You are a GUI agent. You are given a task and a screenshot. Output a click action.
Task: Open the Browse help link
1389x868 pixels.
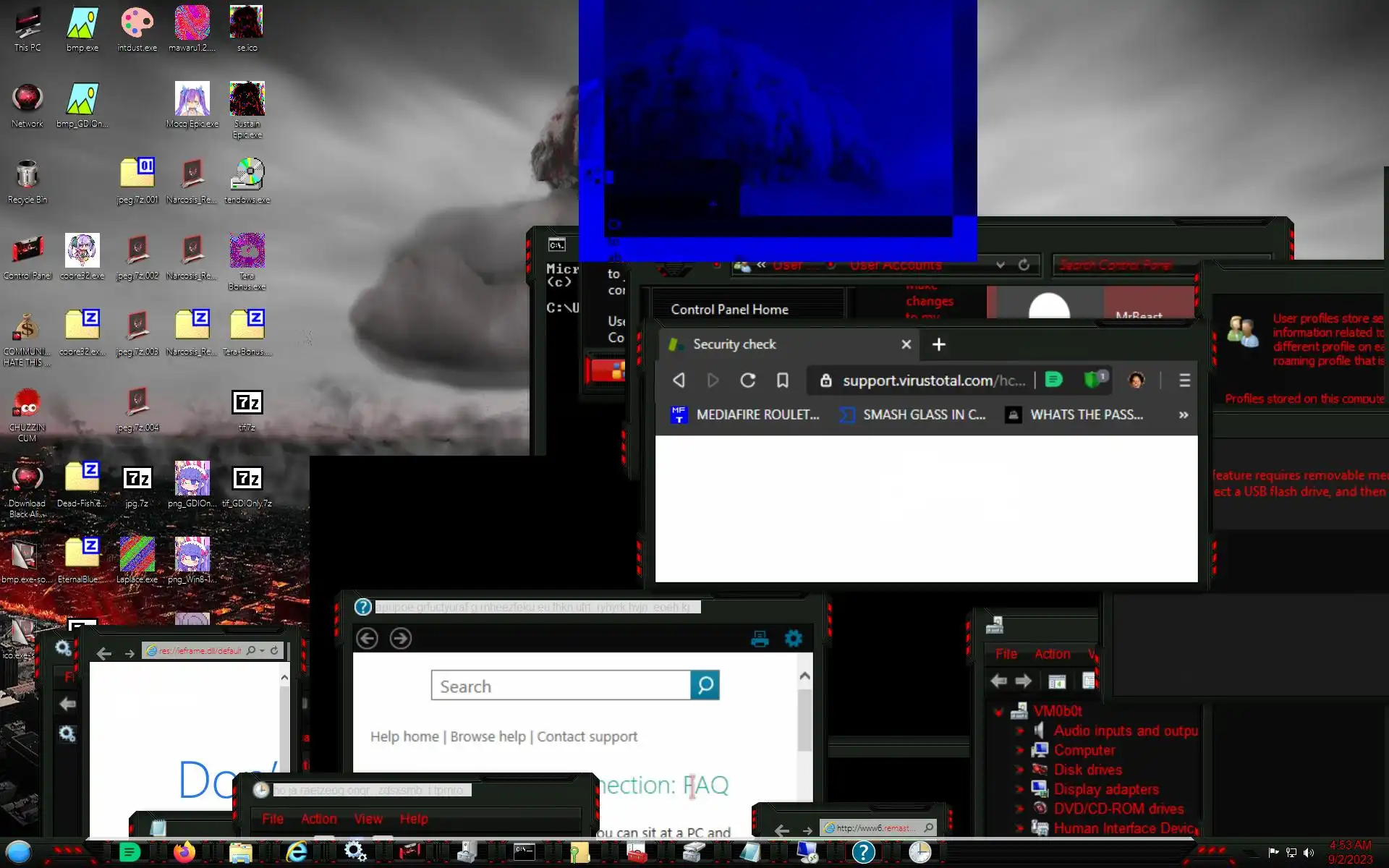488,736
